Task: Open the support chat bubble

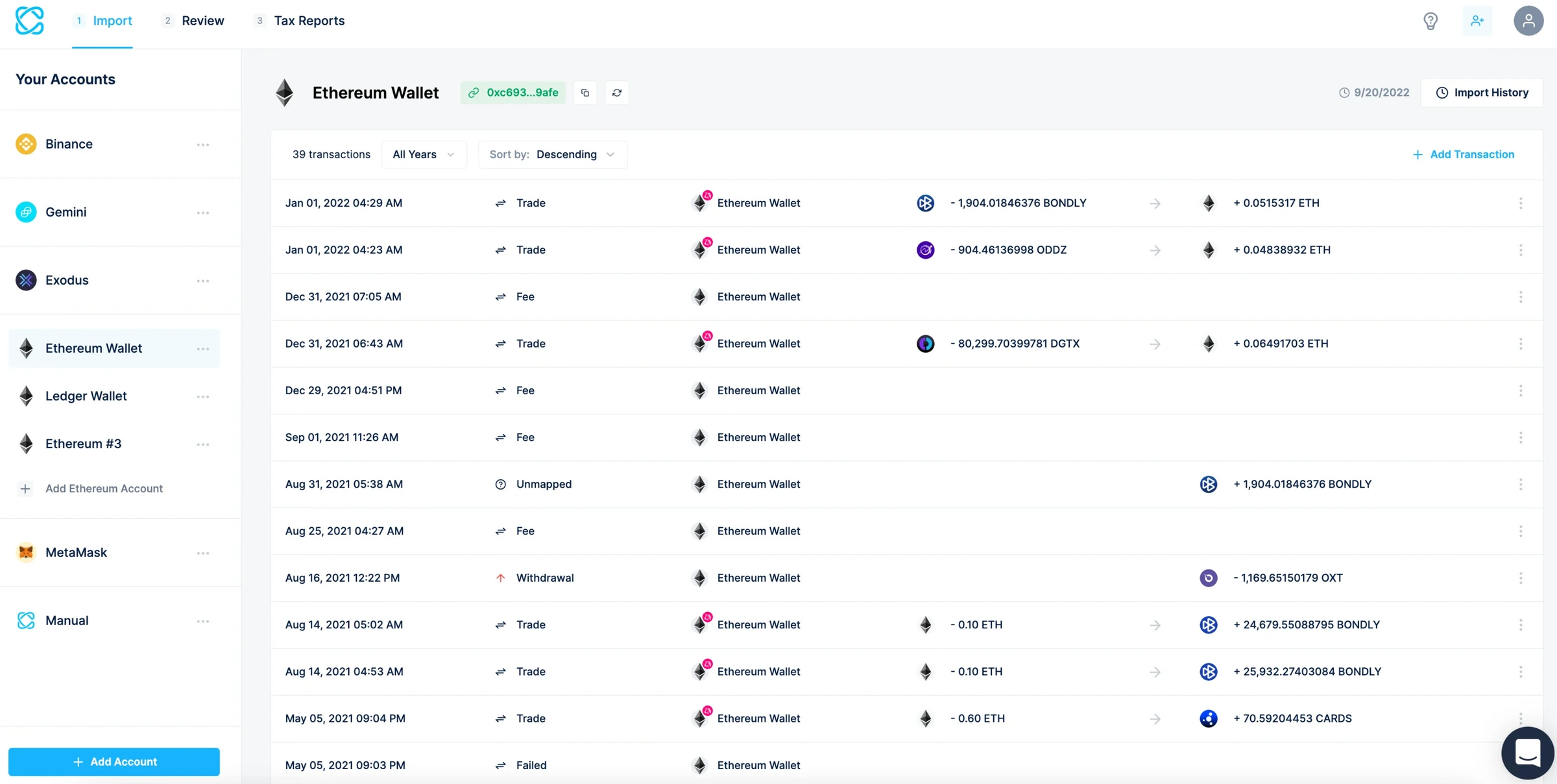Action: pos(1528,753)
